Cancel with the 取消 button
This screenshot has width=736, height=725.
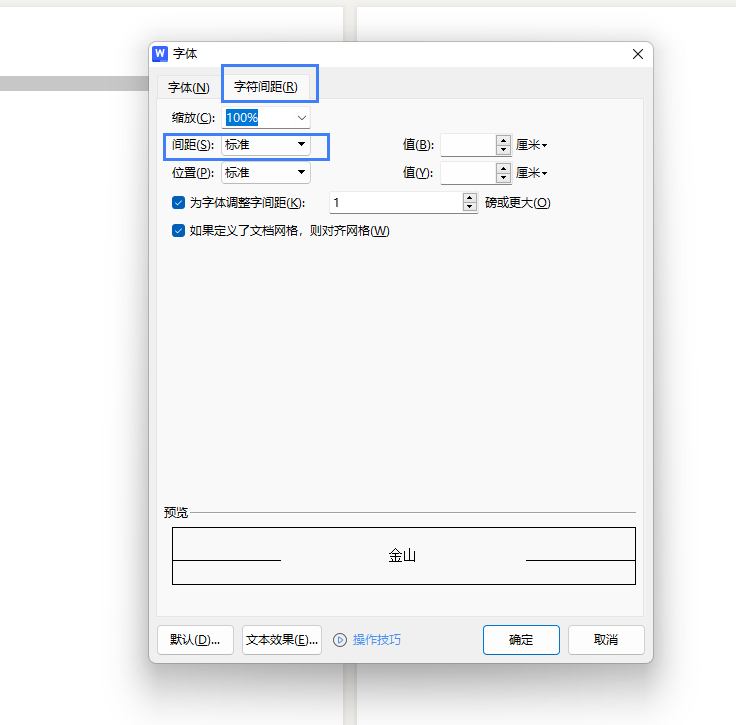[606, 640]
